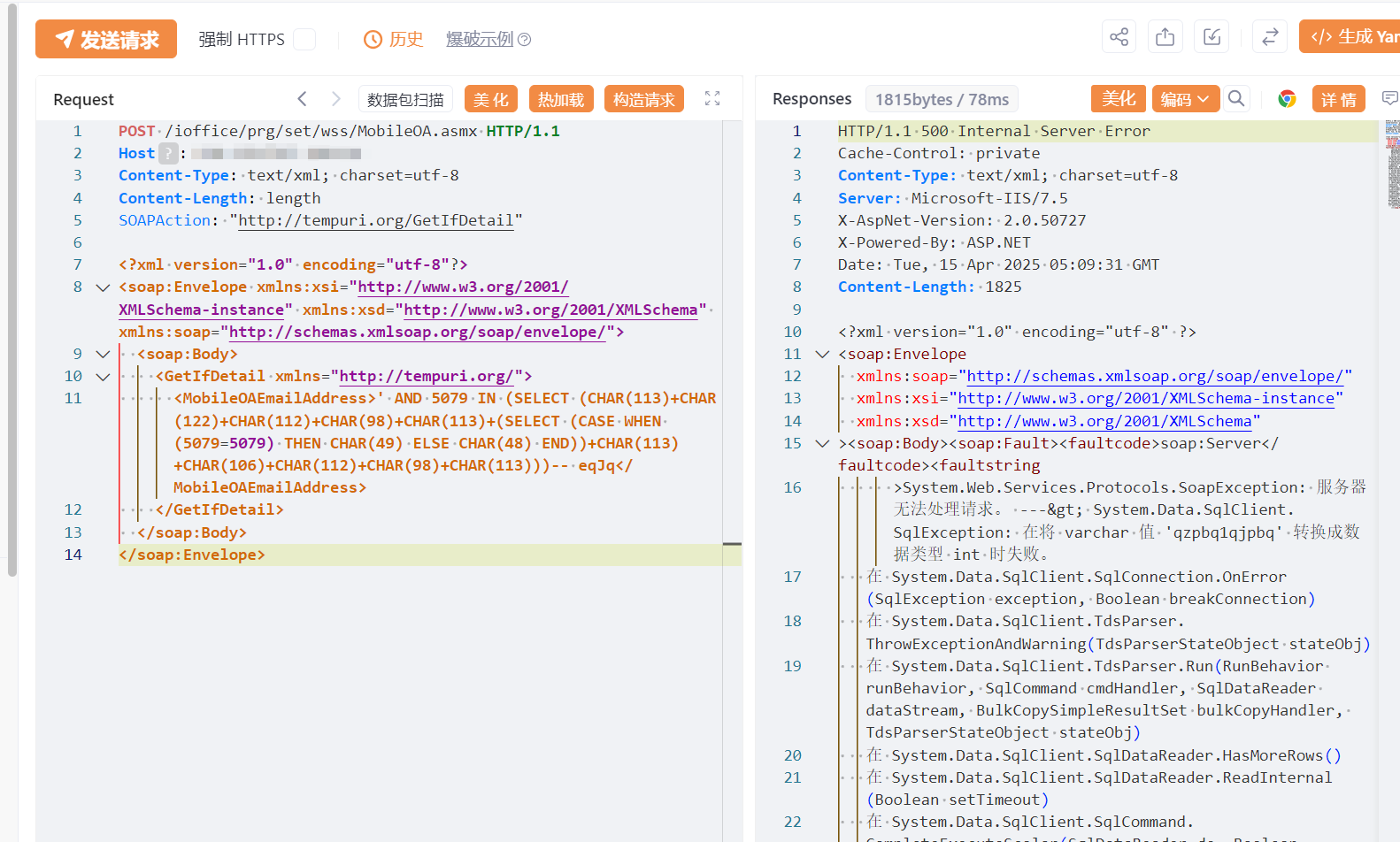The width and height of the screenshot is (1400, 842).
Task: Click the Server: Microsoft-IIS/7.5 response header
Action: (x=953, y=198)
